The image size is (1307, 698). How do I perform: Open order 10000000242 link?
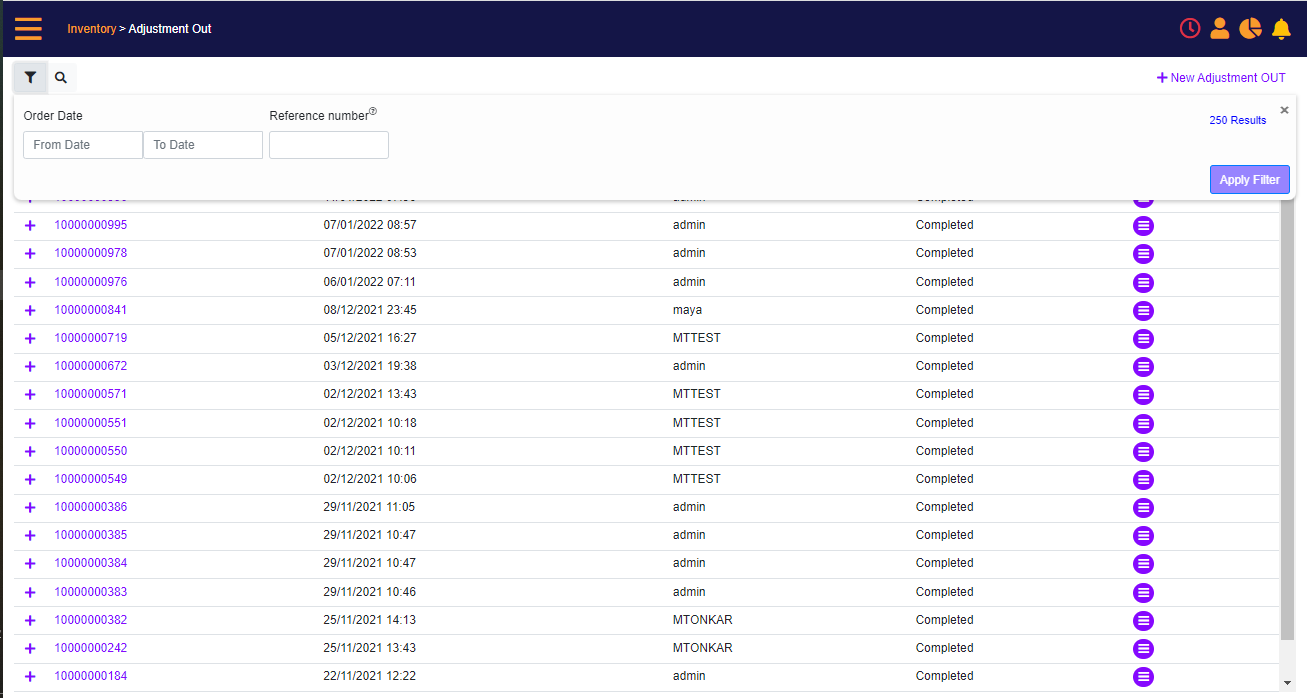coord(90,648)
